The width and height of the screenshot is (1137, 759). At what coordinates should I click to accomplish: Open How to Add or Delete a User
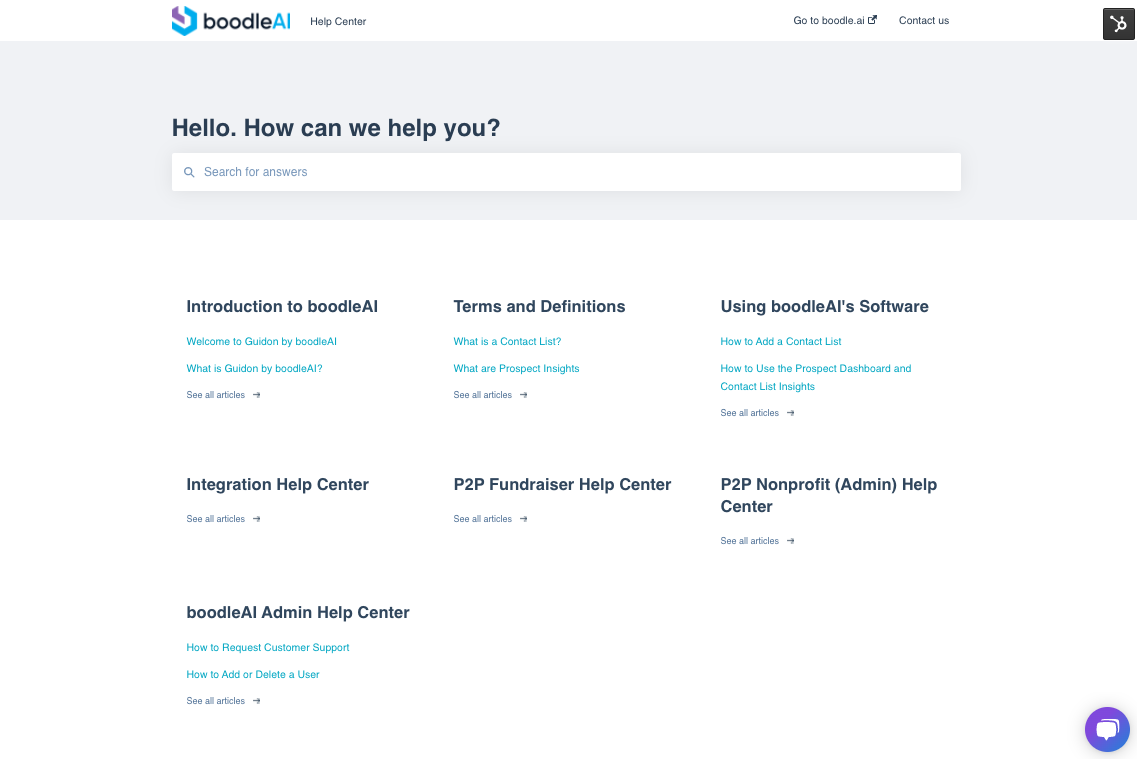click(x=253, y=674)
